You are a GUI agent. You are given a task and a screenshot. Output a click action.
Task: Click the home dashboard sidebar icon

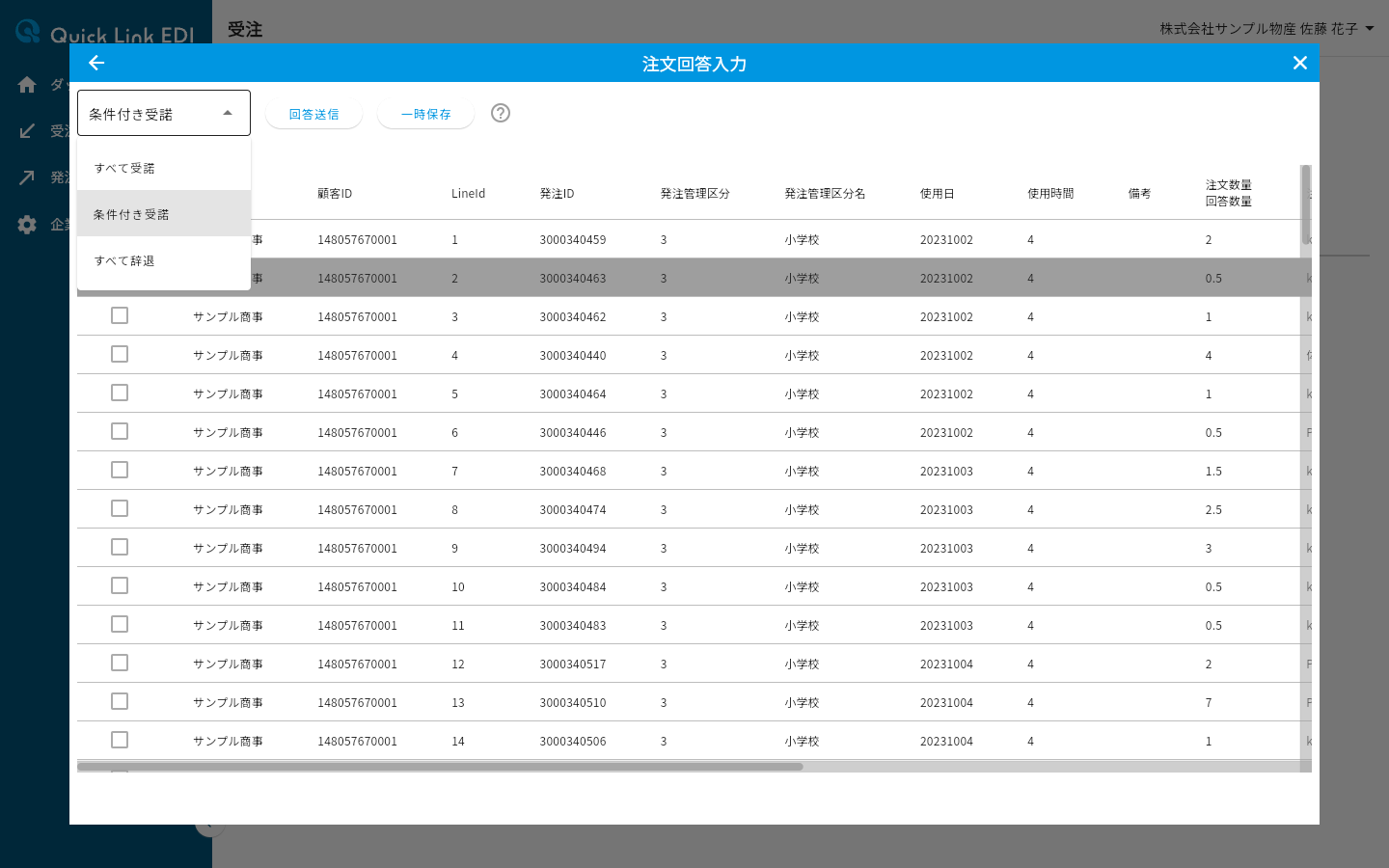[x=27, y=85]
